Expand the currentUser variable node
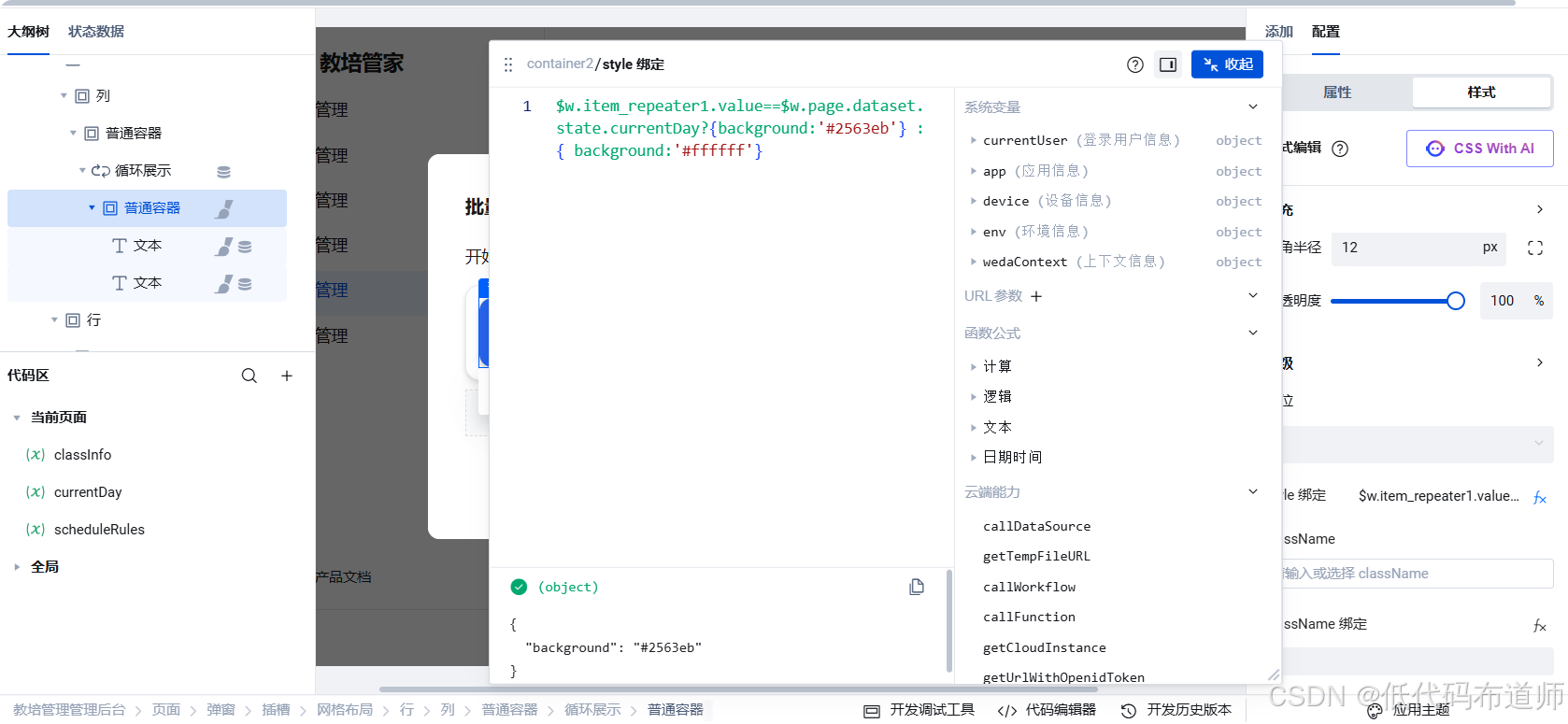Screen dimensions: 1568x724 point(973,140)
